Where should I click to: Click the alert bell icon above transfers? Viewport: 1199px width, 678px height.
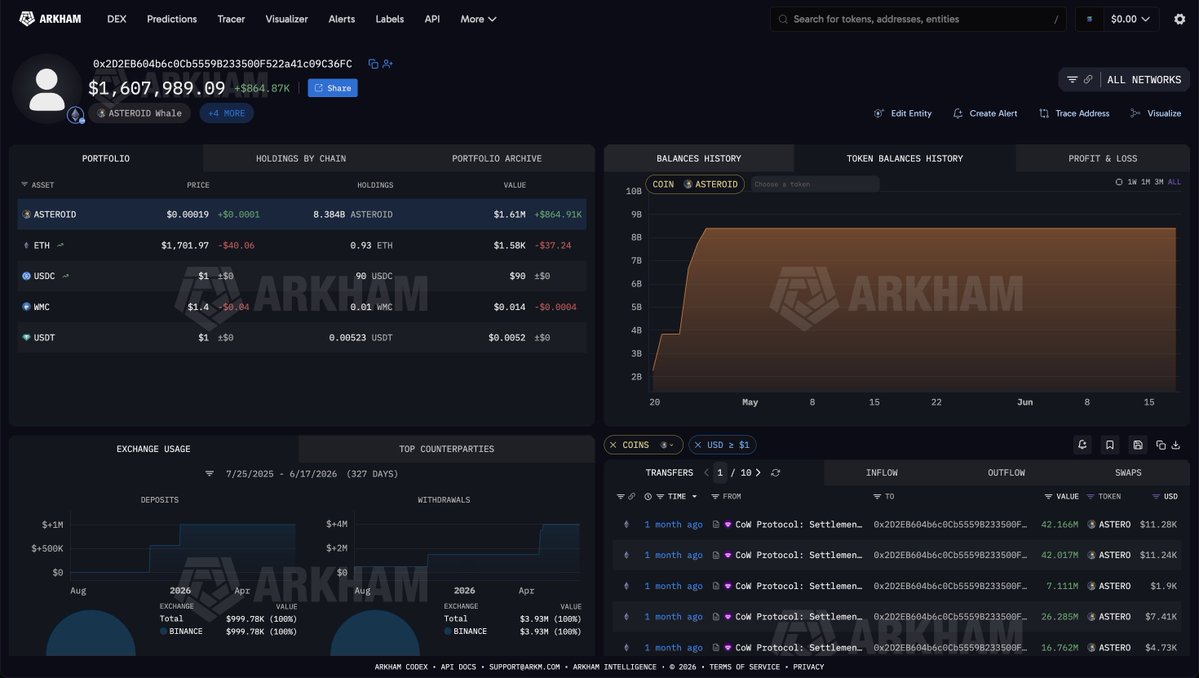tap(1082, 445)
